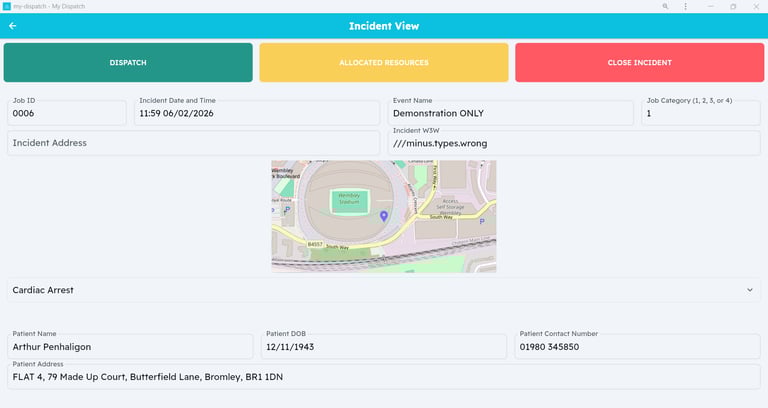Click the Job ID field
This screenshot has width=768, height=408.
click(67, 113)
